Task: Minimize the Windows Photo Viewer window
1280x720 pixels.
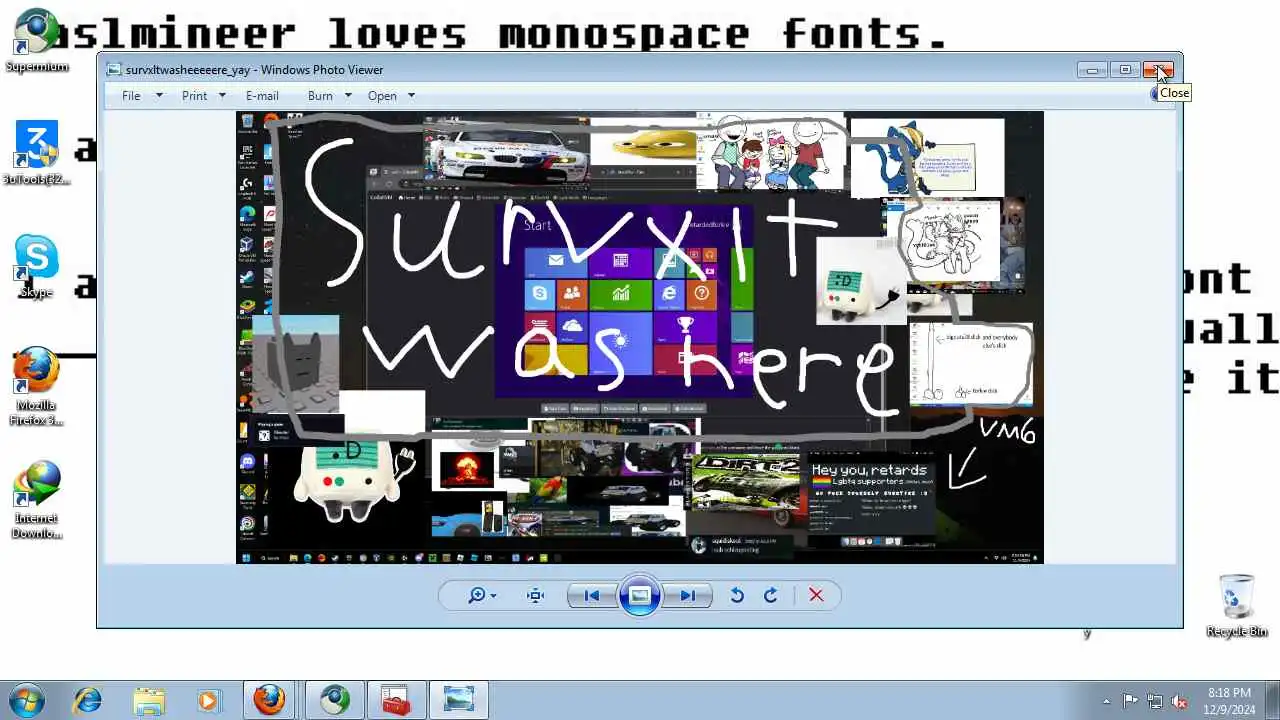Action: tap(1092, 70)
